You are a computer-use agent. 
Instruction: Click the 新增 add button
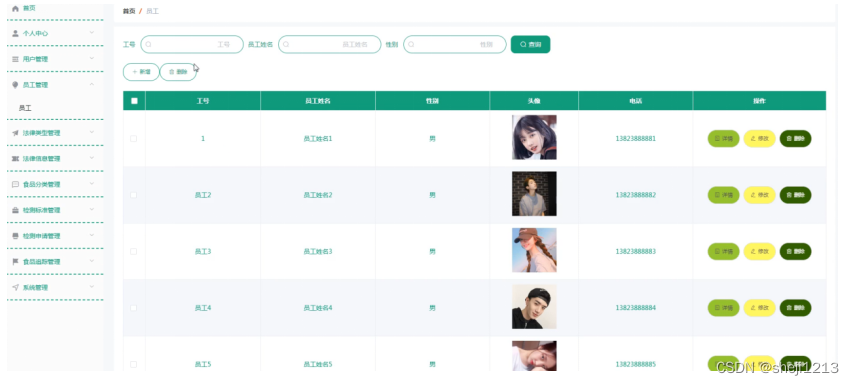[x=141, y=72]
